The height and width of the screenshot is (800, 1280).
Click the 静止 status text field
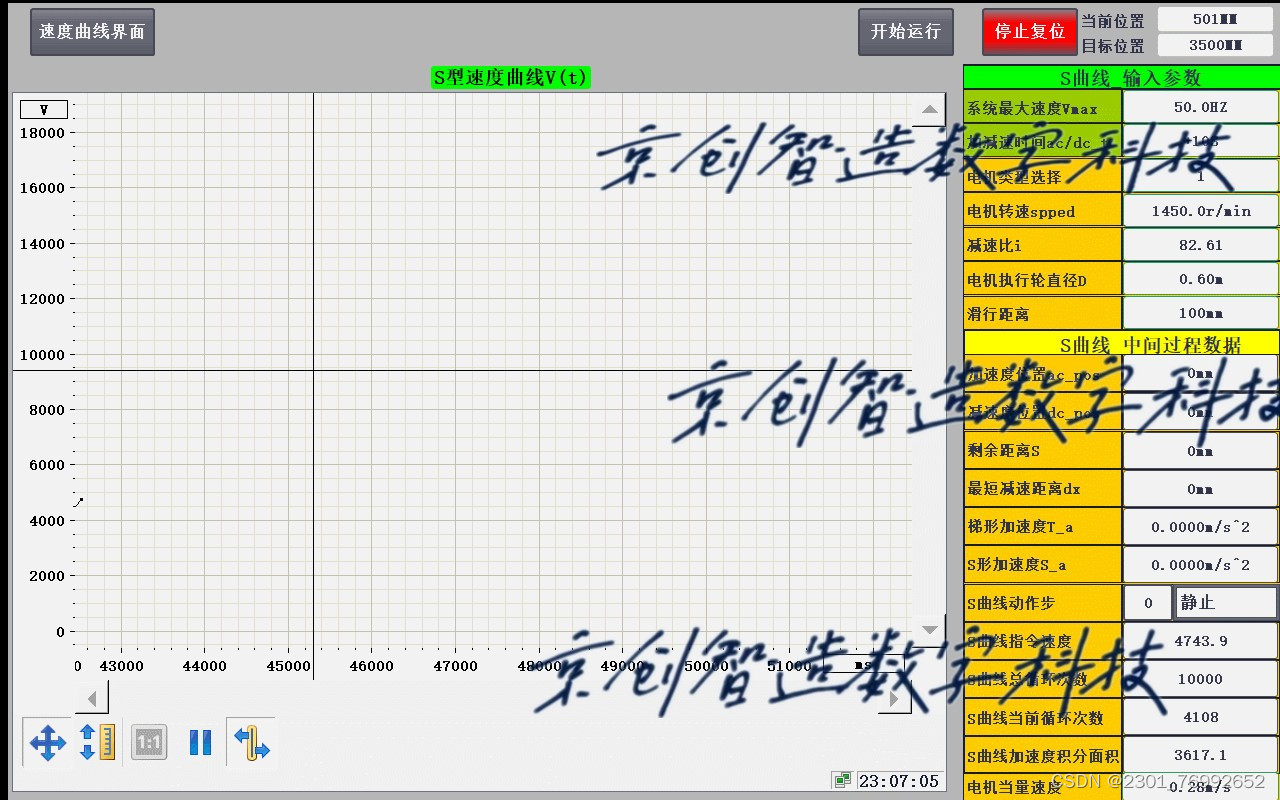coord(1226,603)
